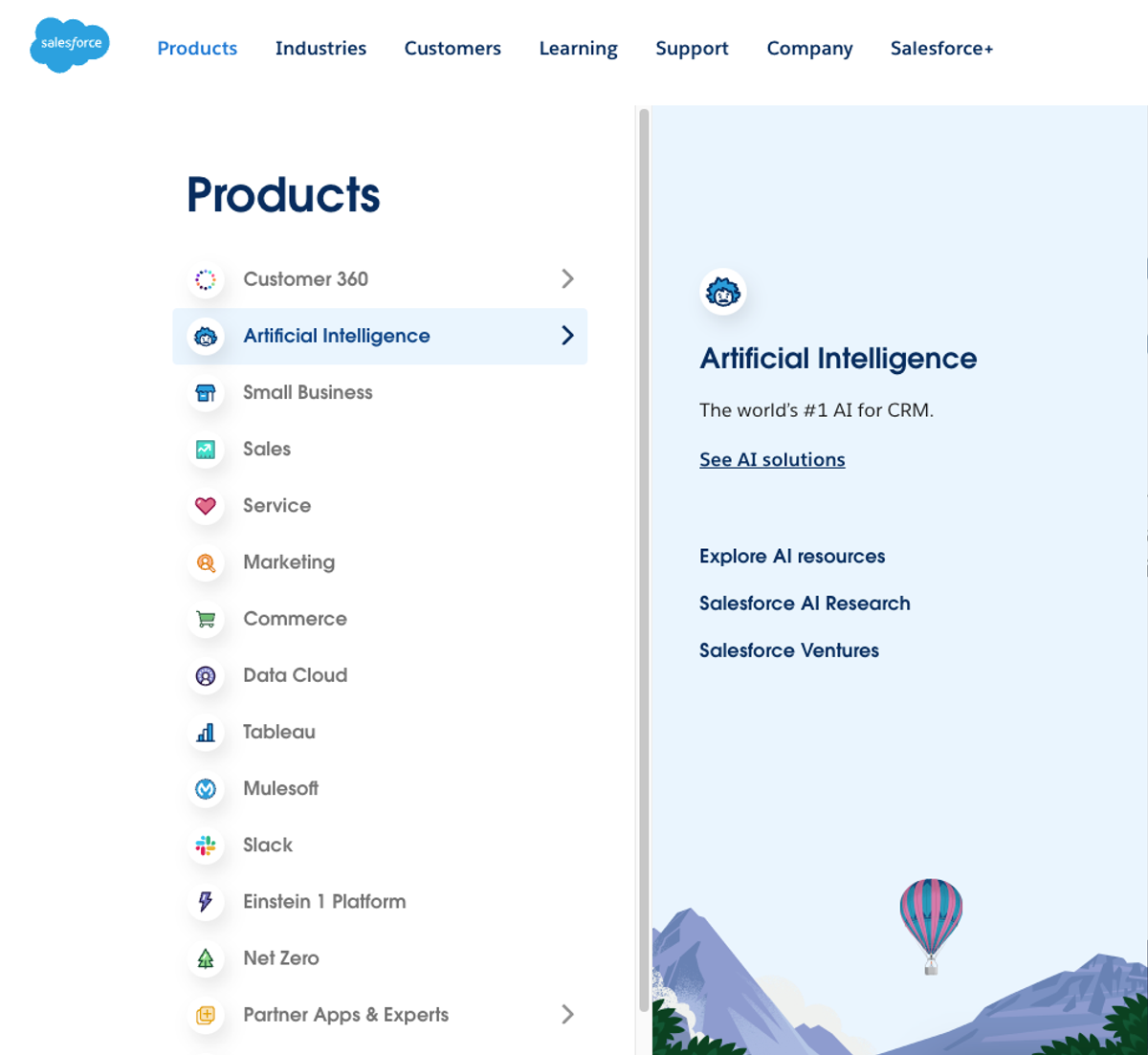Open the Salesforce+ menu
This screenshot has height=1055, width=1148.
tap(941, 48)
